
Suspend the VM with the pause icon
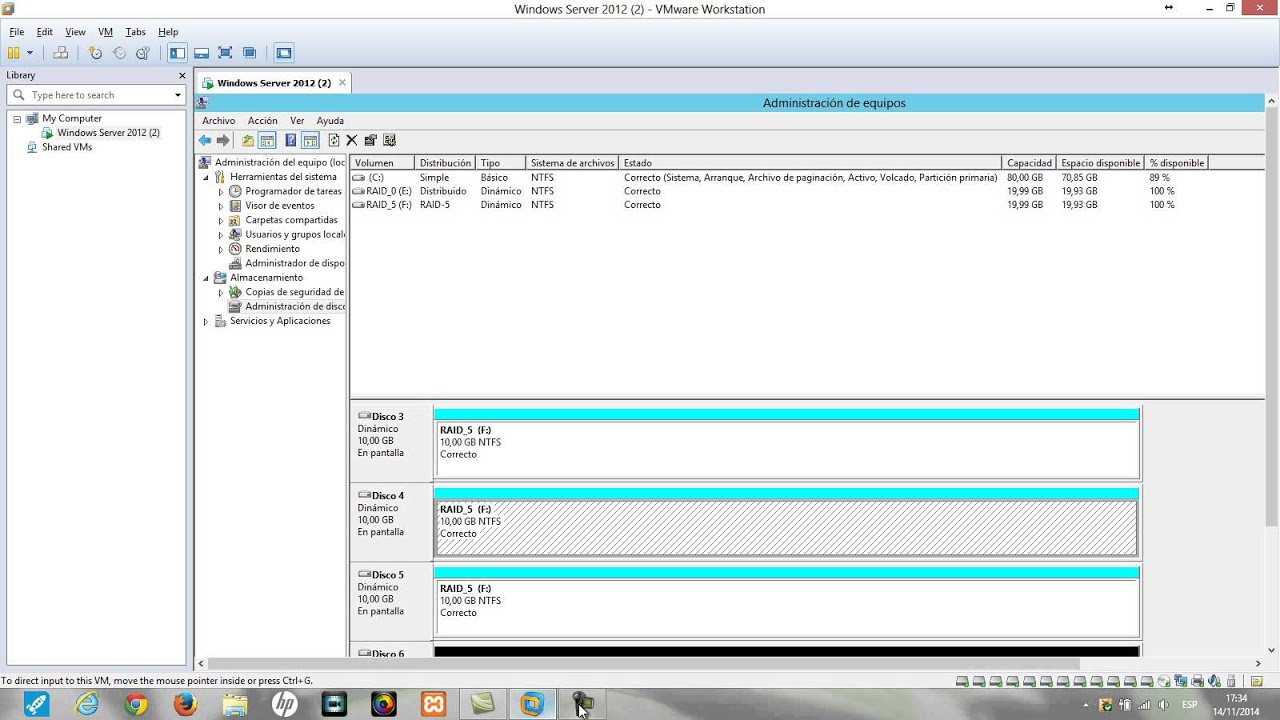pos(14,53)
